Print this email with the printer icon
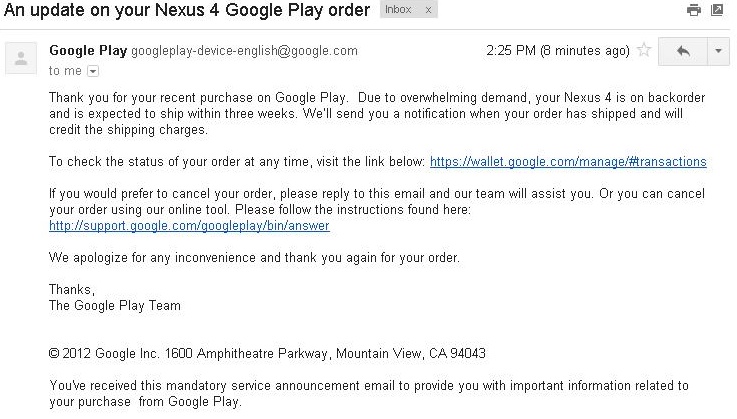Viewport: 737px width, 419px height. [694, 11]
